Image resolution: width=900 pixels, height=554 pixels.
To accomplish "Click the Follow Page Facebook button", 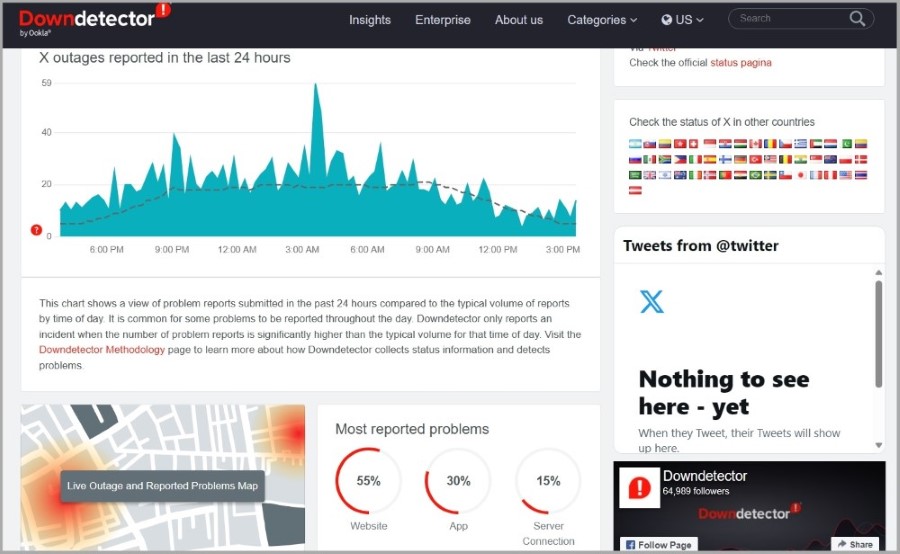I will point(658,544).
